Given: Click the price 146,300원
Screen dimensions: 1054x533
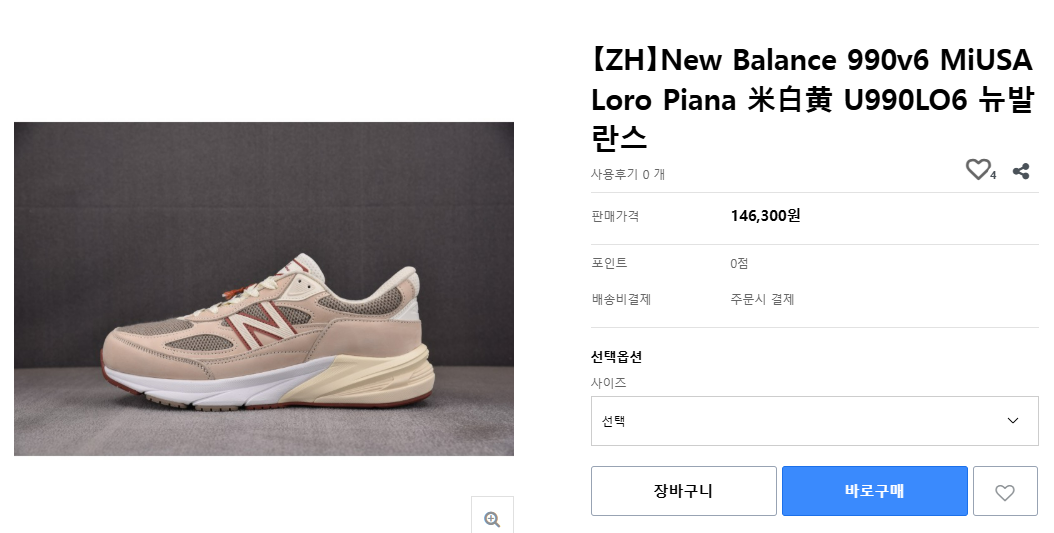Looking at the screenshot, I should click(765, 215).
